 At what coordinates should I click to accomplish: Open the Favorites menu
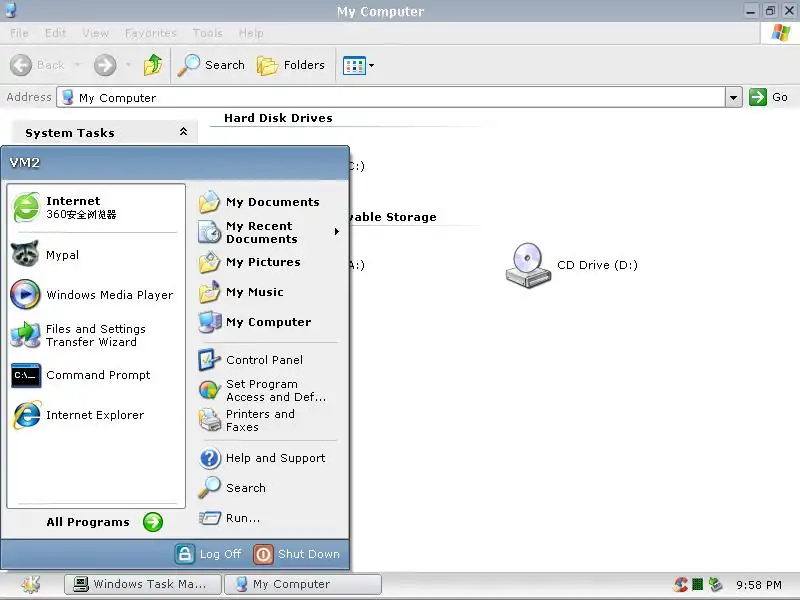pyautogui.click(x=151, y=33)
